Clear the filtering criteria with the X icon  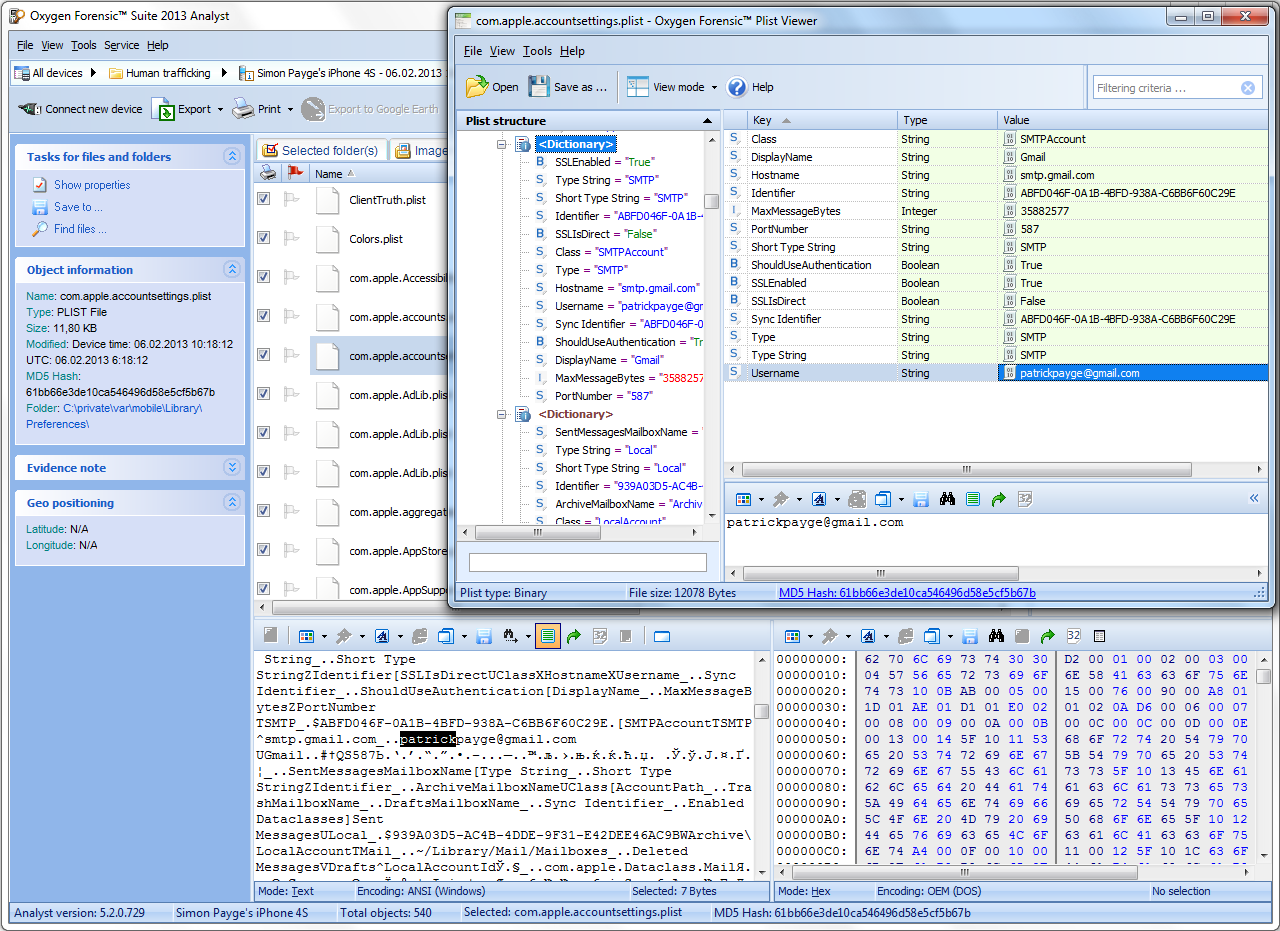(x=1248, y=88)
